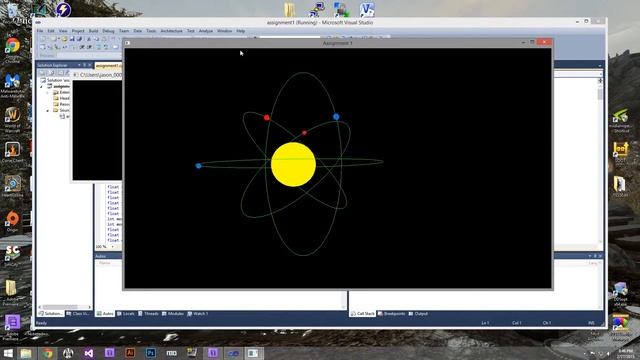Open the Analyze menu
The image size is (640, 360).
click(206, 31)
